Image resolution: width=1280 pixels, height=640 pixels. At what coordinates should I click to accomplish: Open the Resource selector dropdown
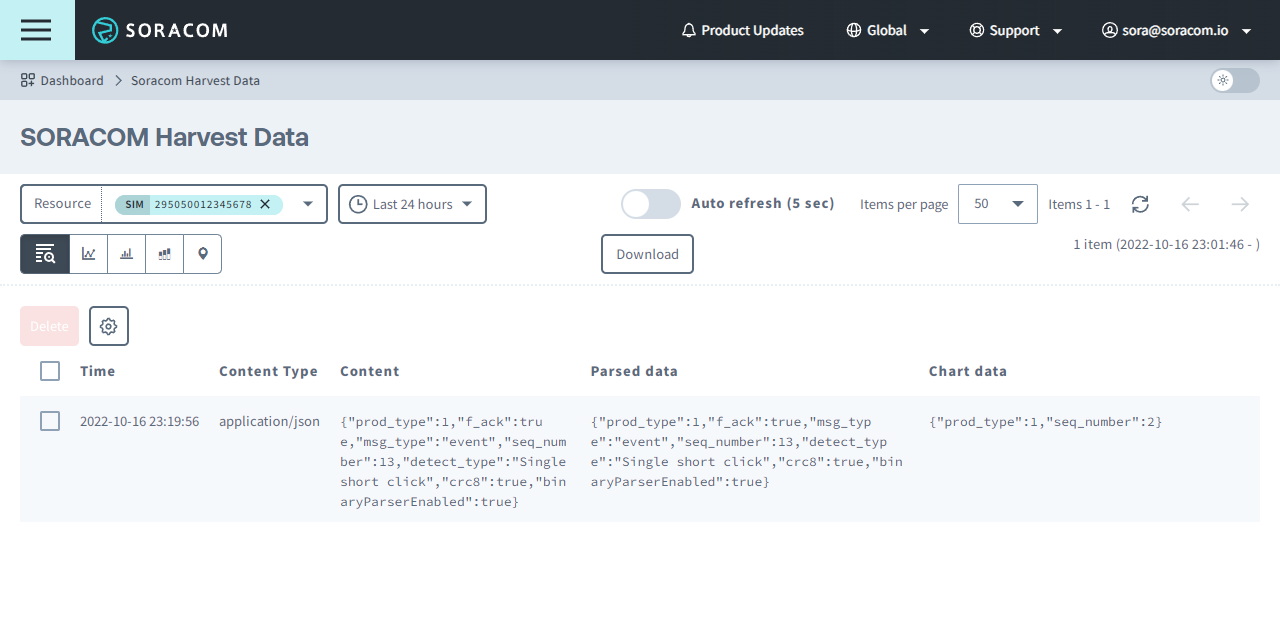pos(307,204)
